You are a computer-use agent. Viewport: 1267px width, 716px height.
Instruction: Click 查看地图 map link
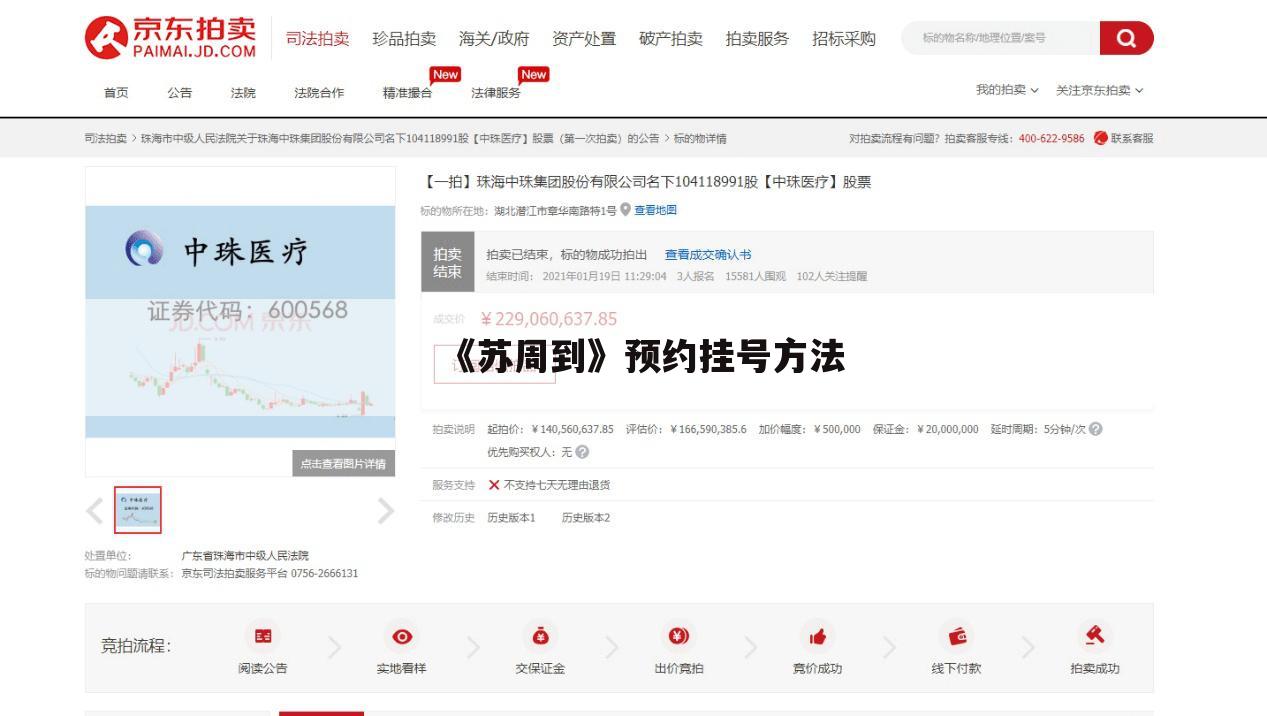tap(655, 210)
